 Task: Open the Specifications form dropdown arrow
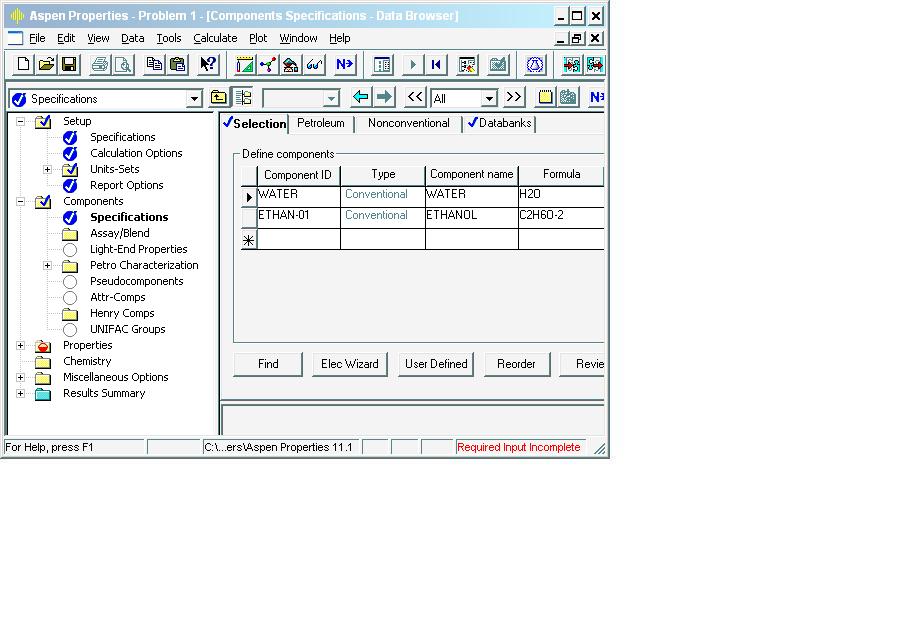click(194, 99)
